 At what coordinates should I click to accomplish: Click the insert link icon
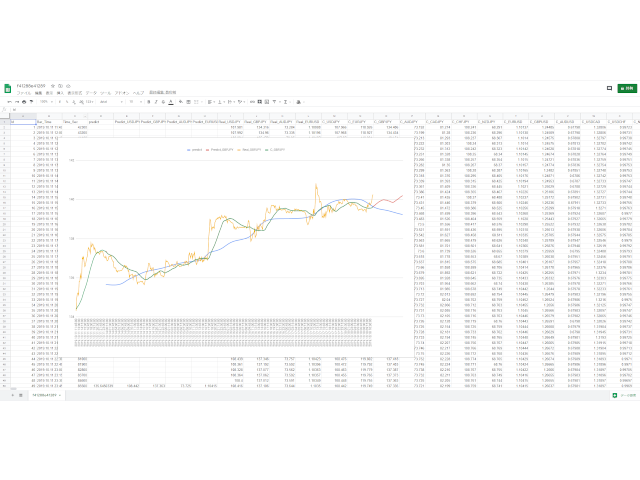252,102
